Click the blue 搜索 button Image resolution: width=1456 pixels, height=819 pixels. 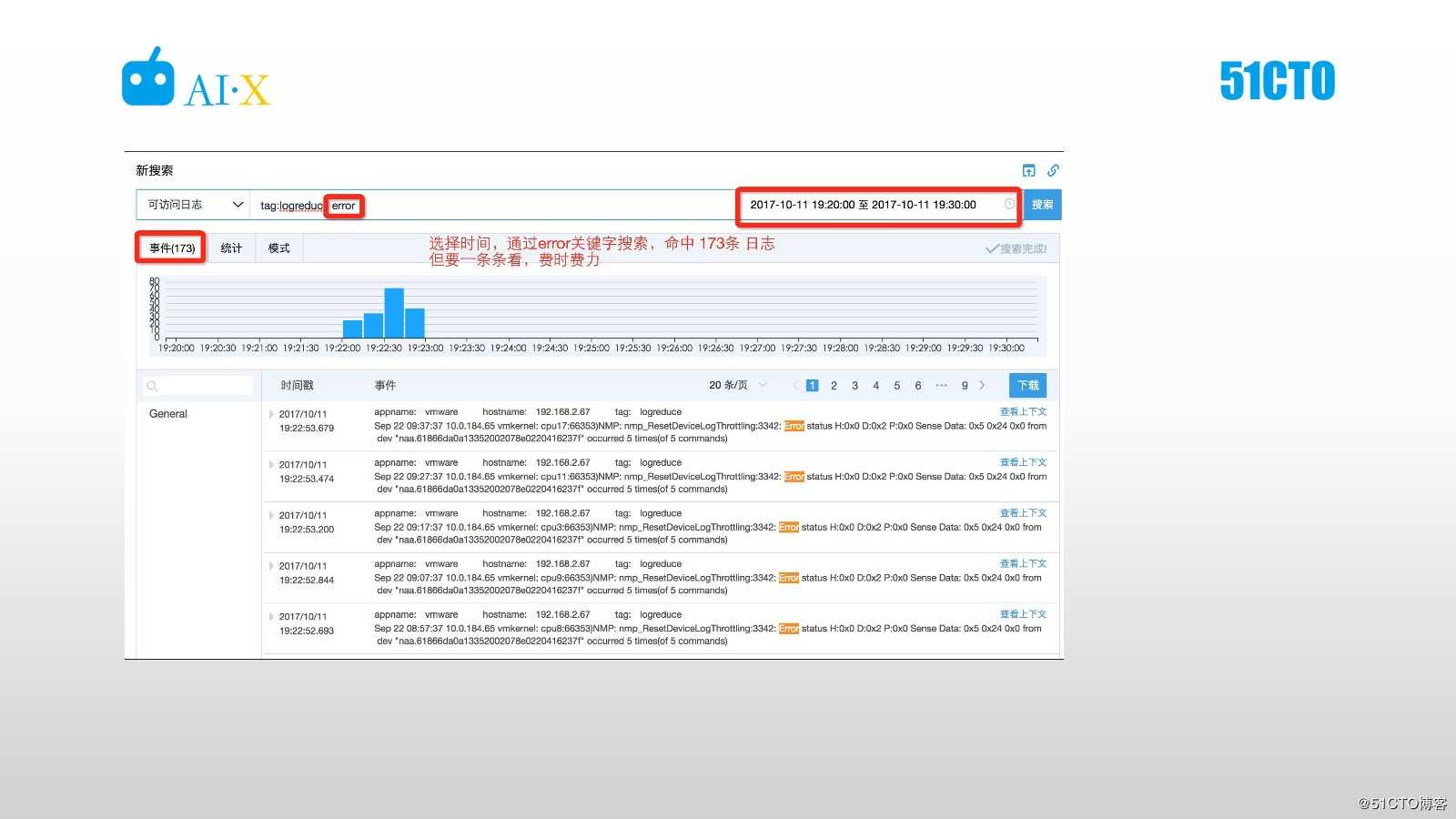pos(1042,205)
